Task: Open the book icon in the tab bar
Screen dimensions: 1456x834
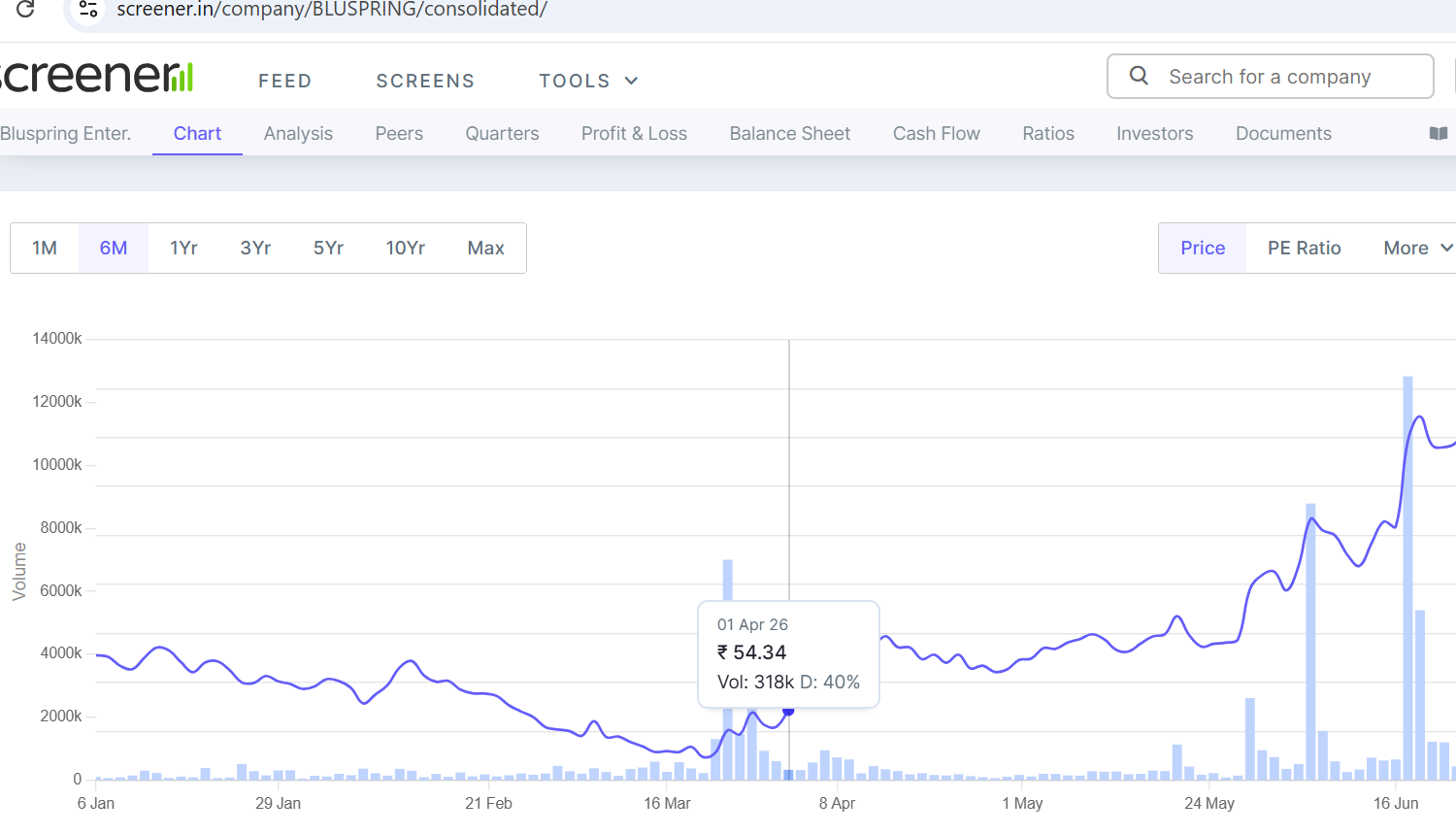Action: point(1439,133)
